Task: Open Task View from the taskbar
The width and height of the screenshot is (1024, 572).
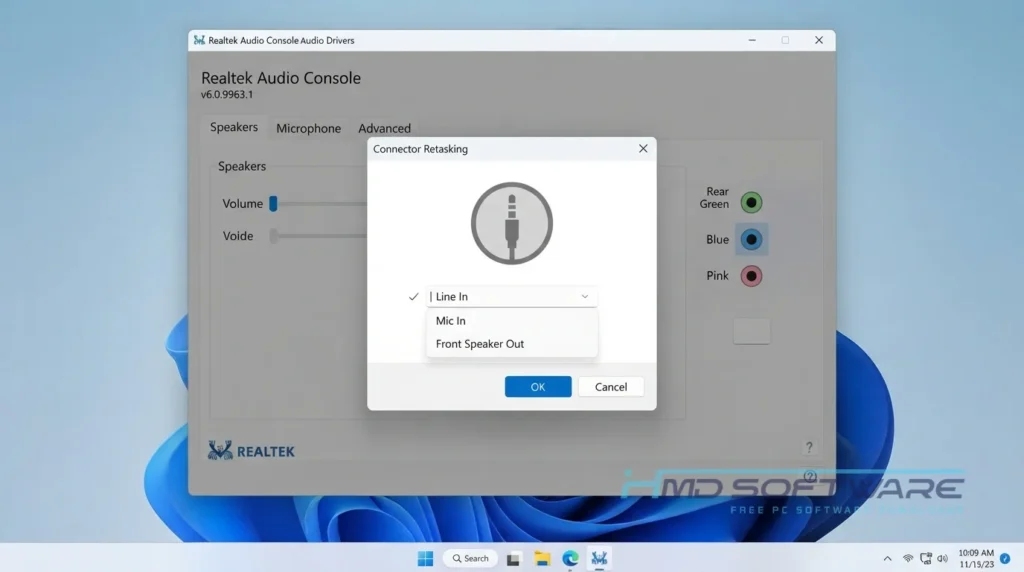Action: (513, 559)
